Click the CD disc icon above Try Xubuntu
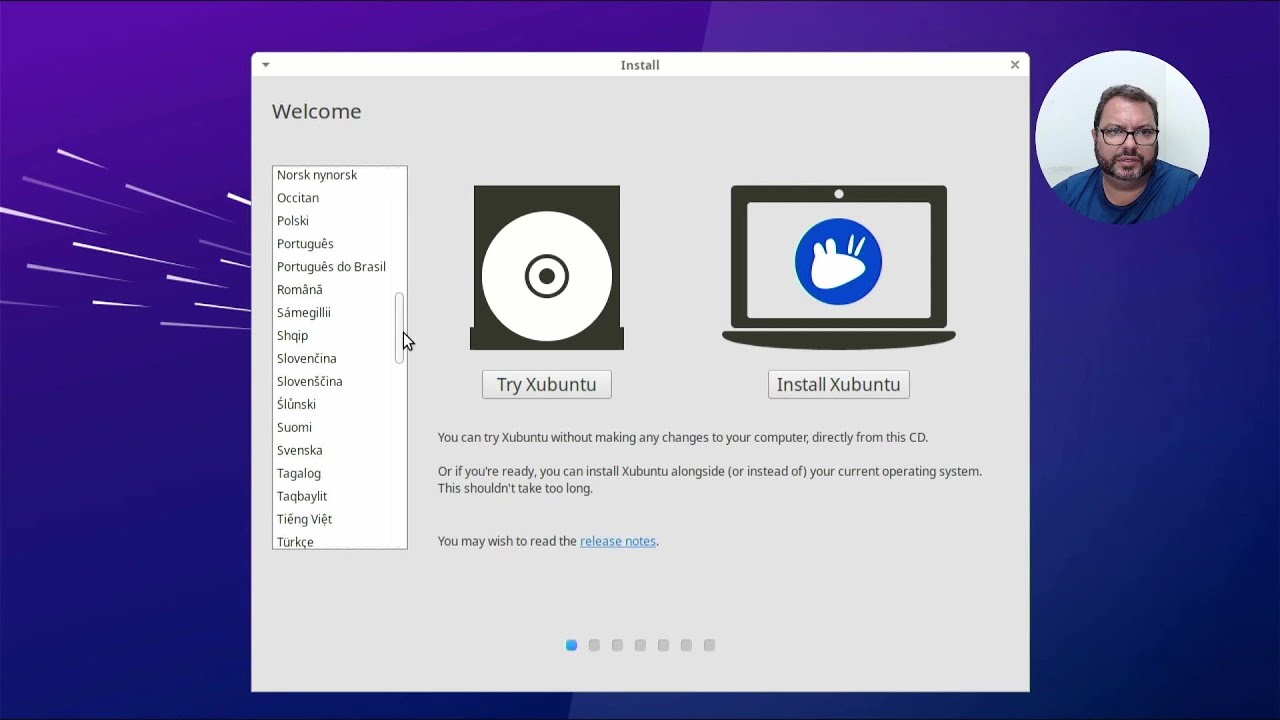The width and height of the screenshot is (1280, 720). click(547, 268)
